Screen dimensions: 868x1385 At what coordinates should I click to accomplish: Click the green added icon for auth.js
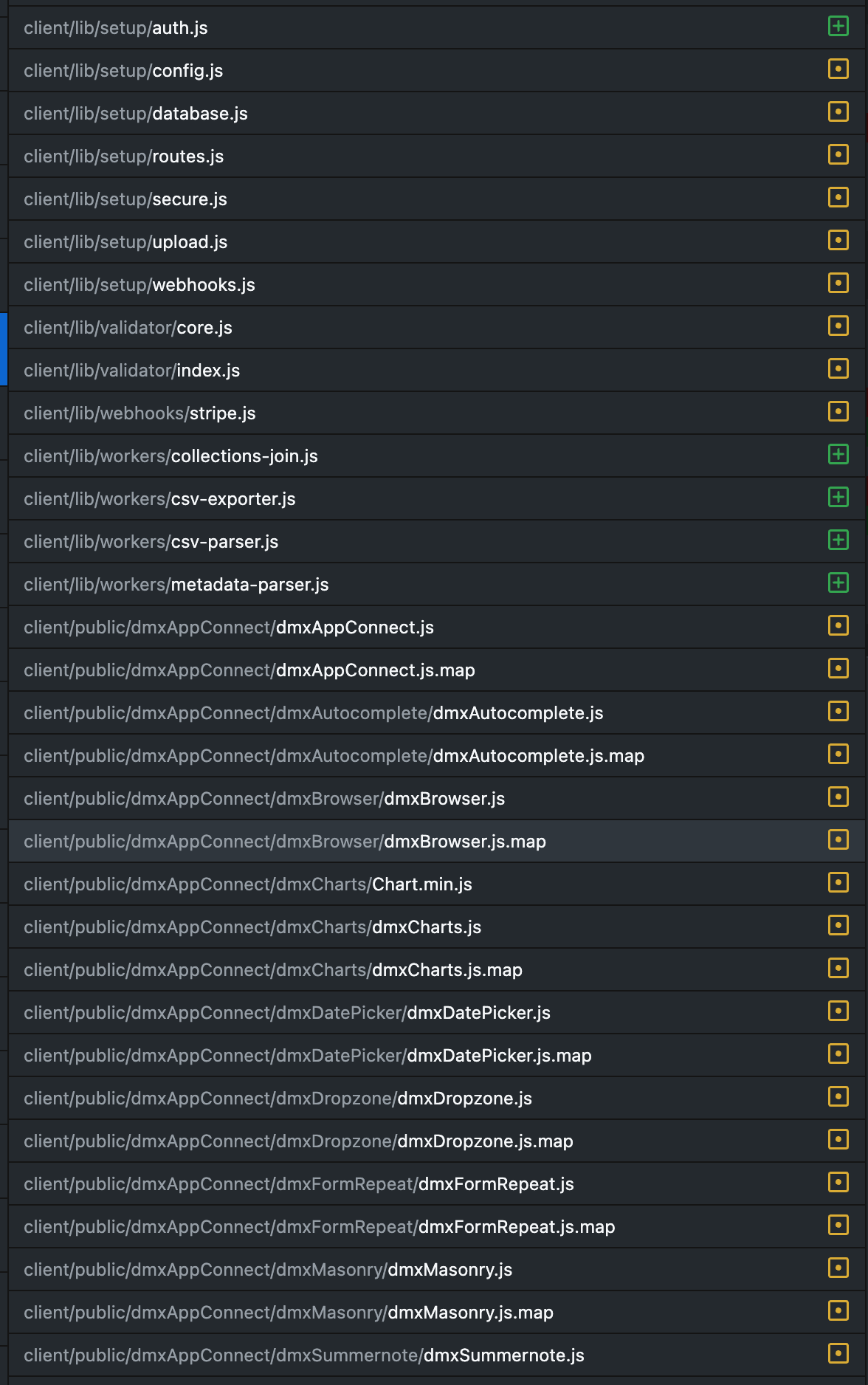[x=838, y=27]
